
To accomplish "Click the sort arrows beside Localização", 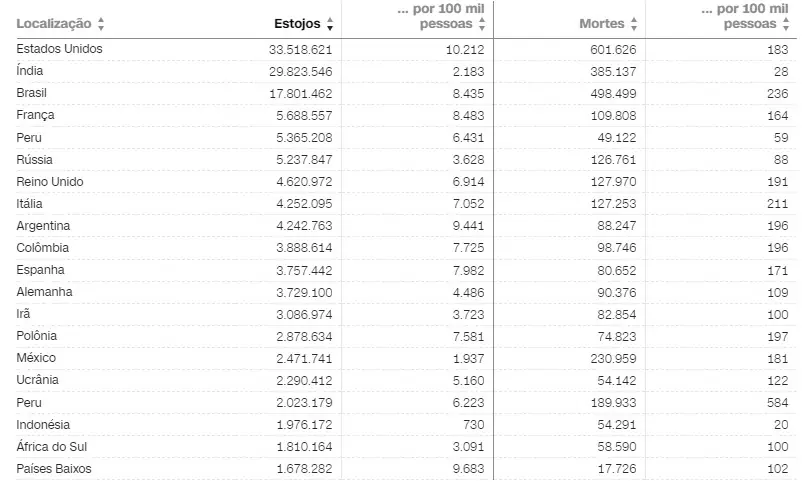I will click(101, 23).
